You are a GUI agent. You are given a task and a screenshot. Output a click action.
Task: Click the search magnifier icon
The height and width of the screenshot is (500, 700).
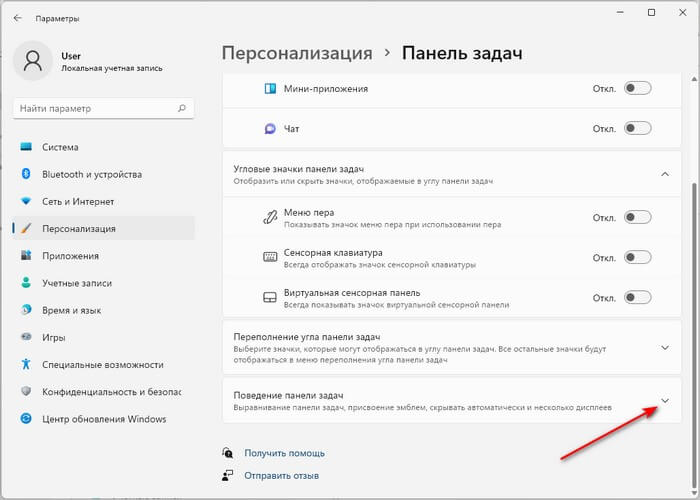[x=183, y=108]
